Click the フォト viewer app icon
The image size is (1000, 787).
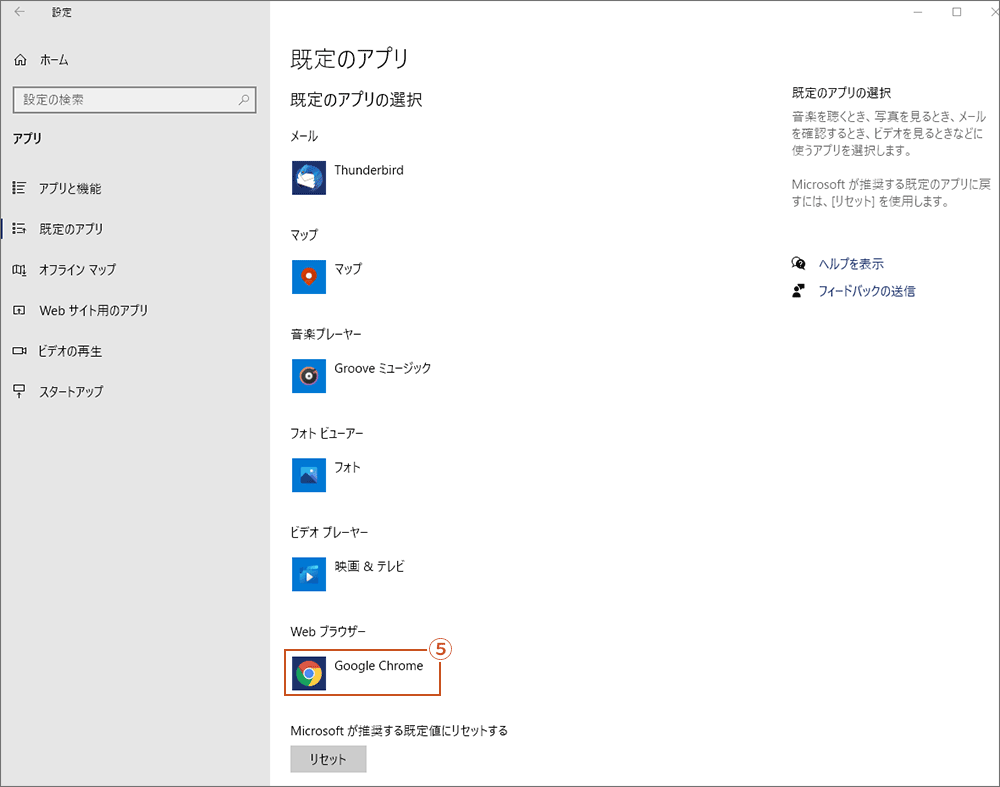point(309,475)
